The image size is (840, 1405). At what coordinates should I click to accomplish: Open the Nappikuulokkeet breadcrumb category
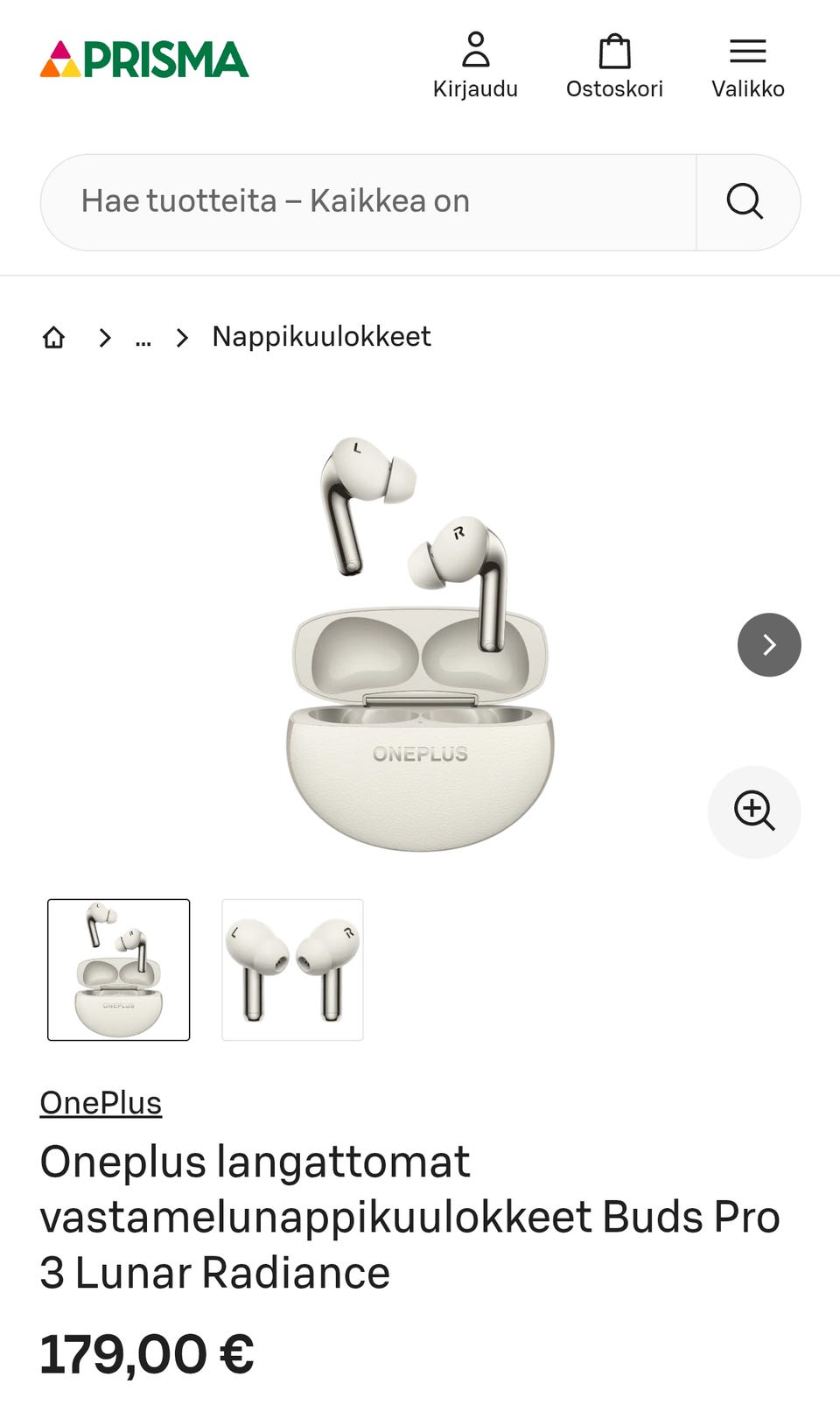321,337
